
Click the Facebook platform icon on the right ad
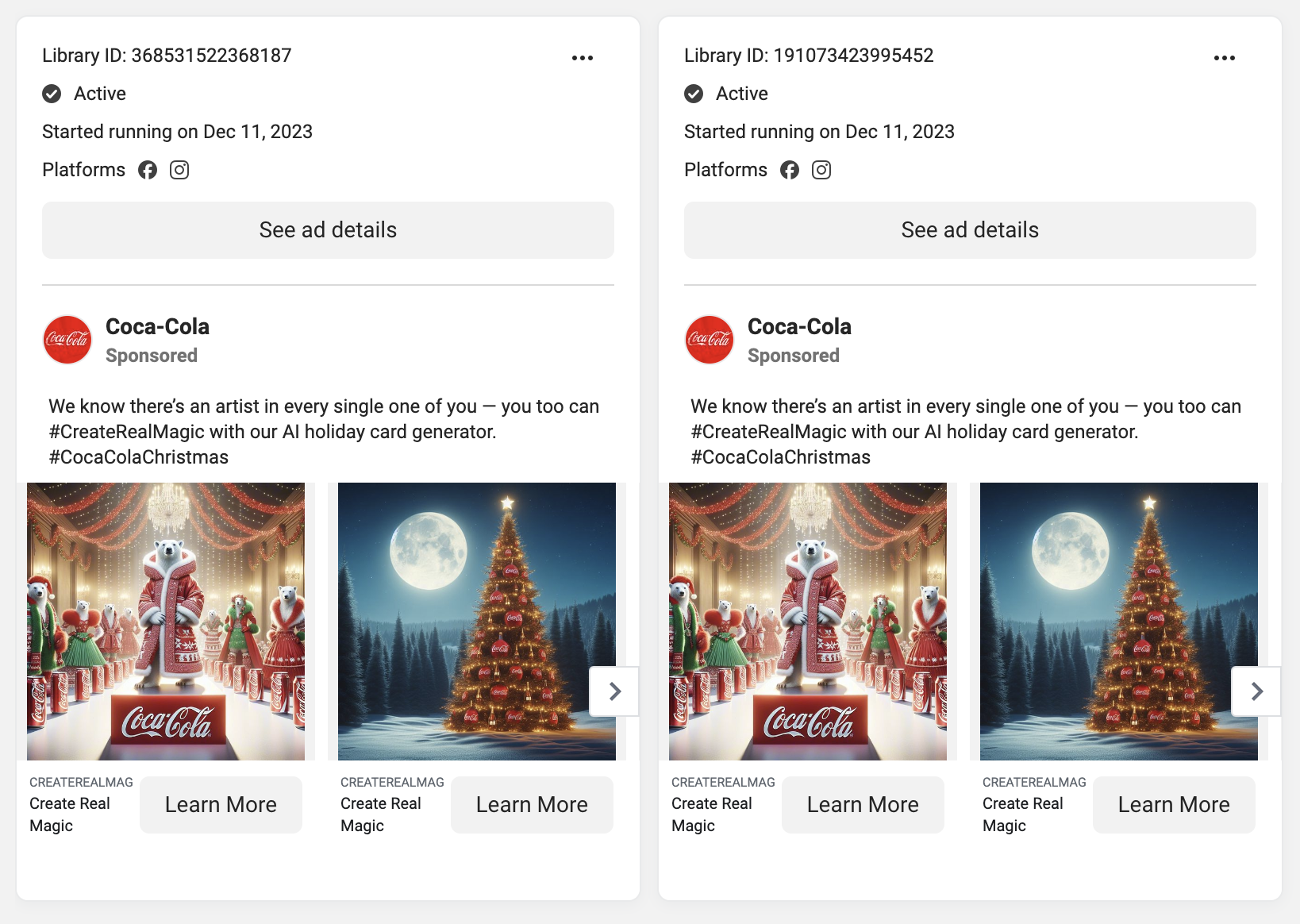coord(790,170)
